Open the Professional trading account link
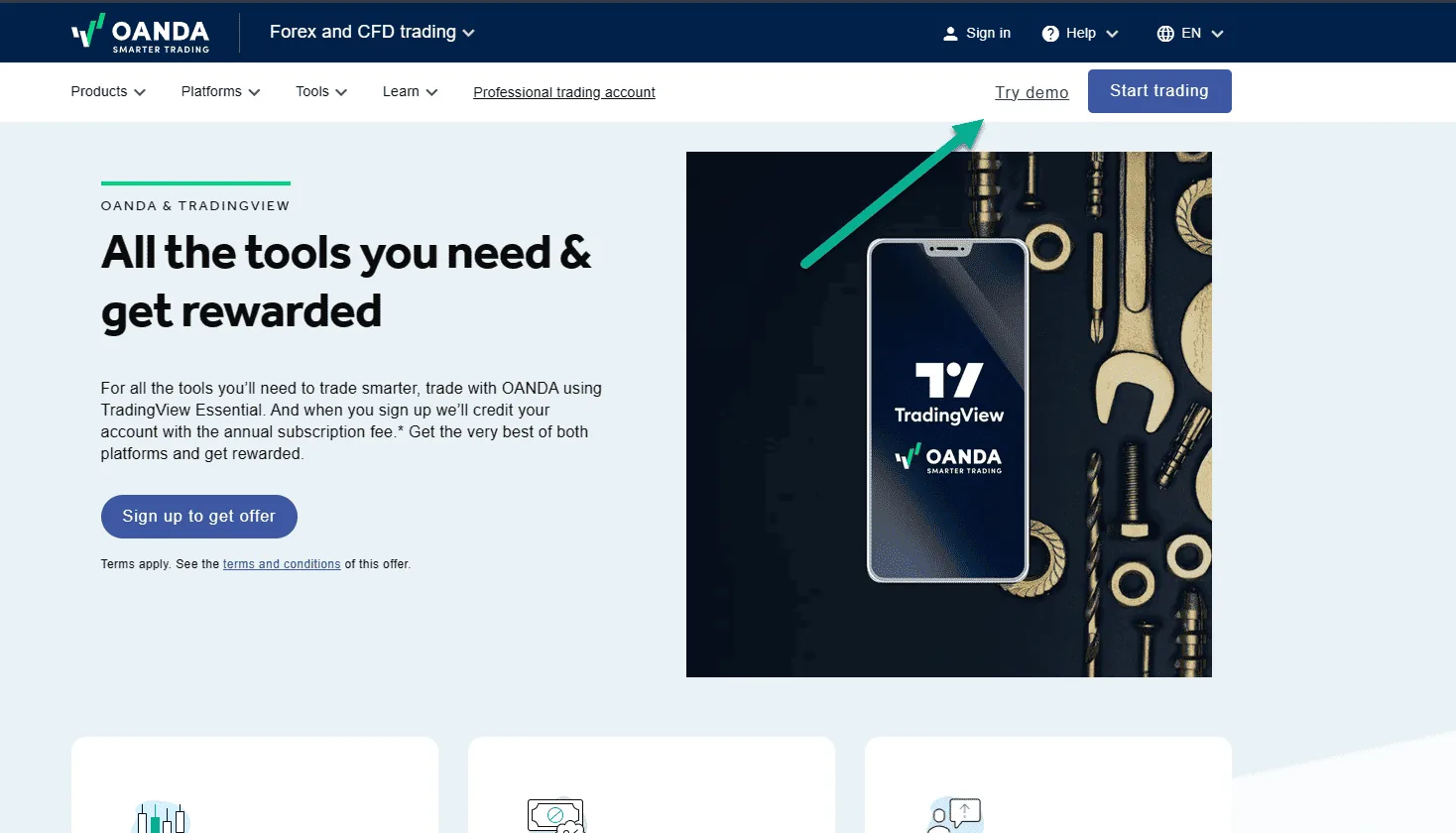The width and height of the screenshot is (1456, 833). pos(564,92)
